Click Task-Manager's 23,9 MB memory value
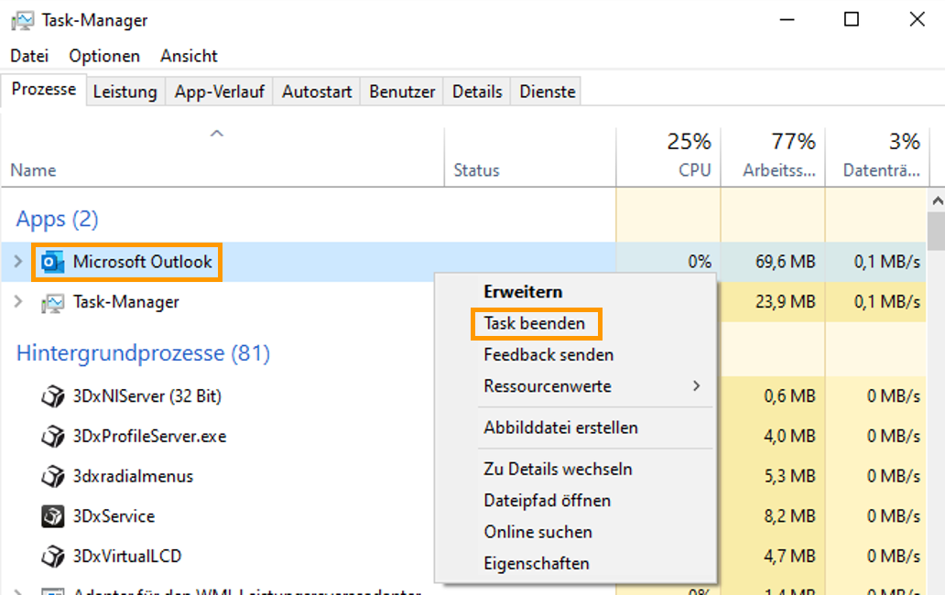This screenshot has height=595, width=945. click(785, 301)
